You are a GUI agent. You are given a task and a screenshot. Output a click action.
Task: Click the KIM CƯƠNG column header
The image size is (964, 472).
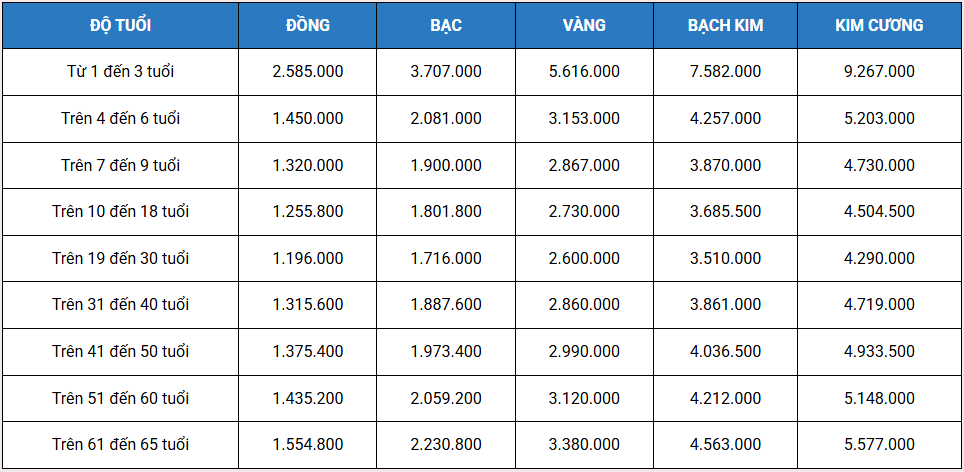pyautogui.click(x=879, y=25)
